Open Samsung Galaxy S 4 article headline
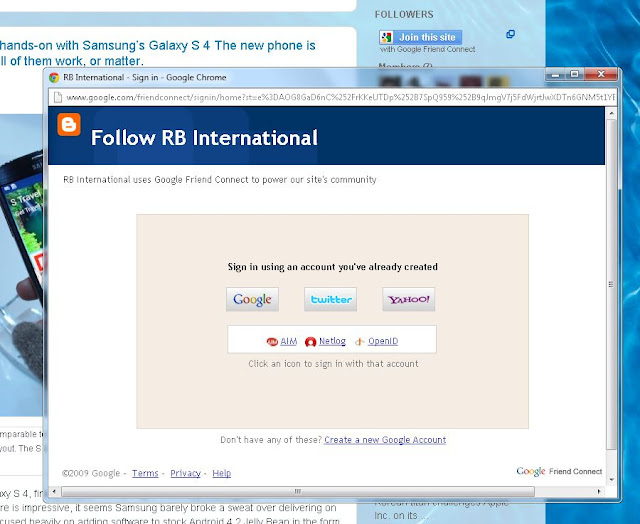Viewport: 640px width, 524px height. coord(158,53)
